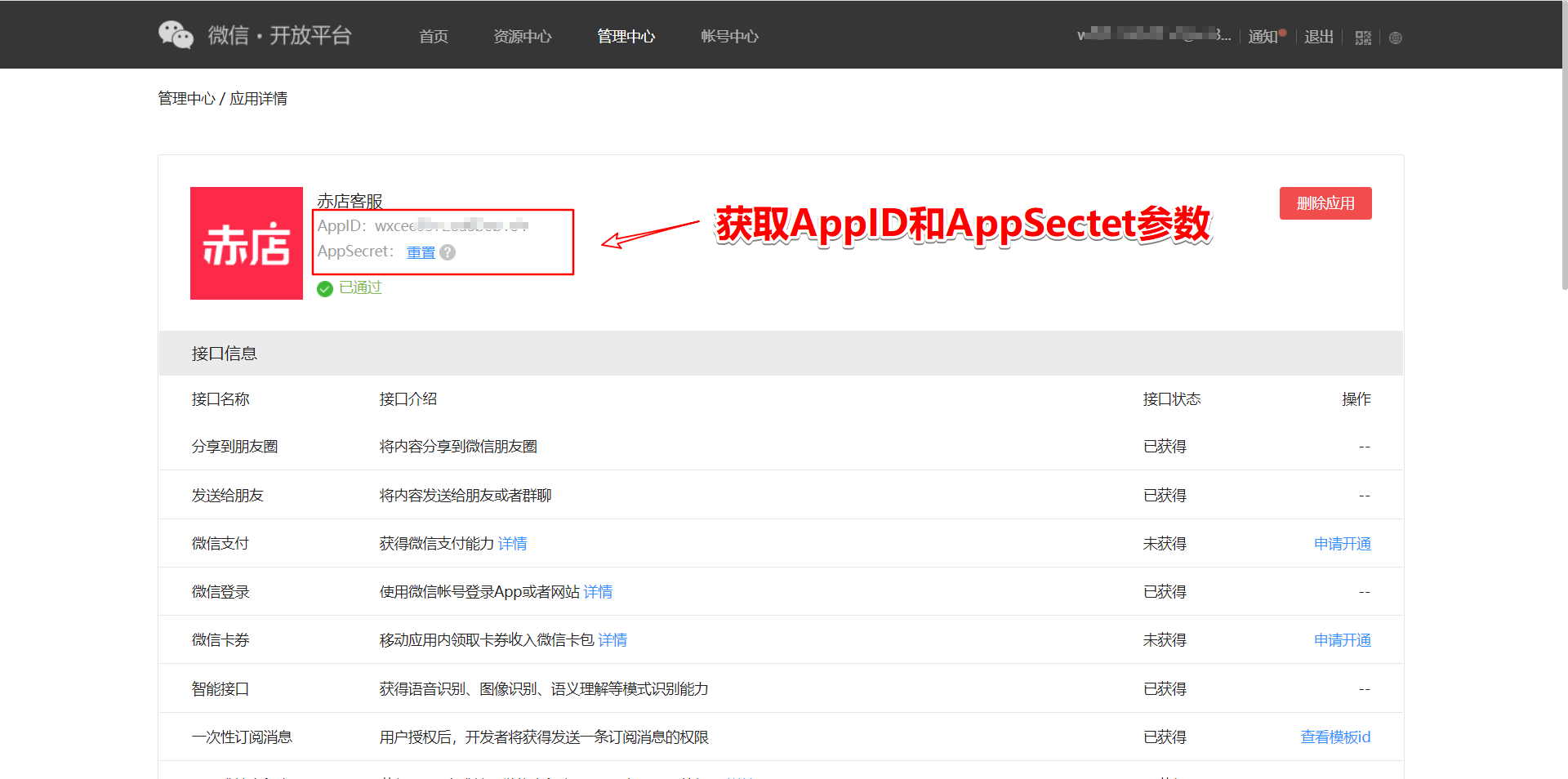1568x779 pixels.
Task: Click 申请开通 for 微信支付
Action: (x=1343, y=544)
